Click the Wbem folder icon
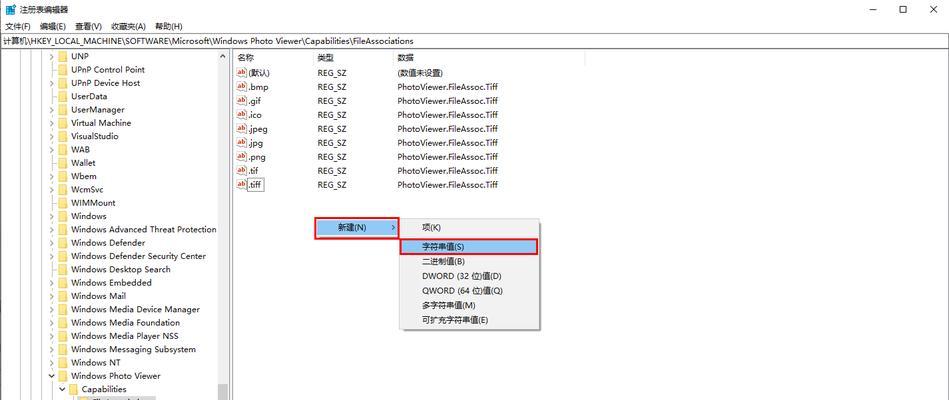Viewport: 949px width, 400px height. (62, 176)
